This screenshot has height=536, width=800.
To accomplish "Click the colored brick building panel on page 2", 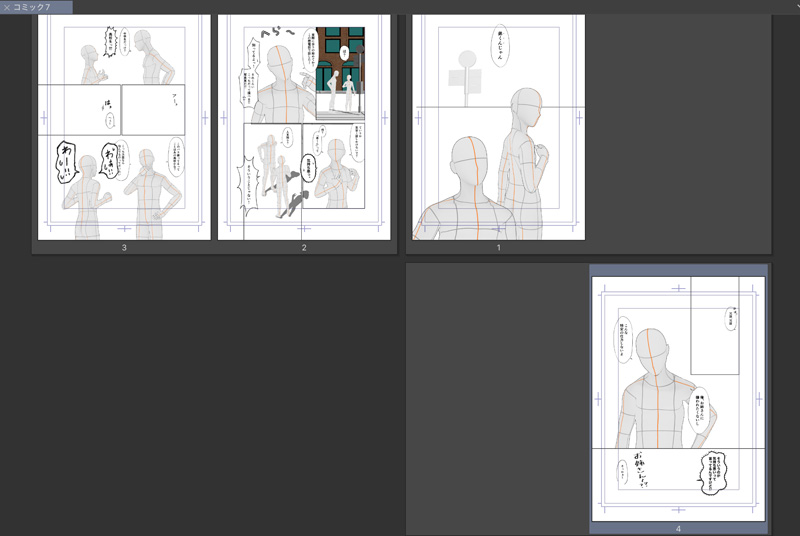I will coord(340,70).
